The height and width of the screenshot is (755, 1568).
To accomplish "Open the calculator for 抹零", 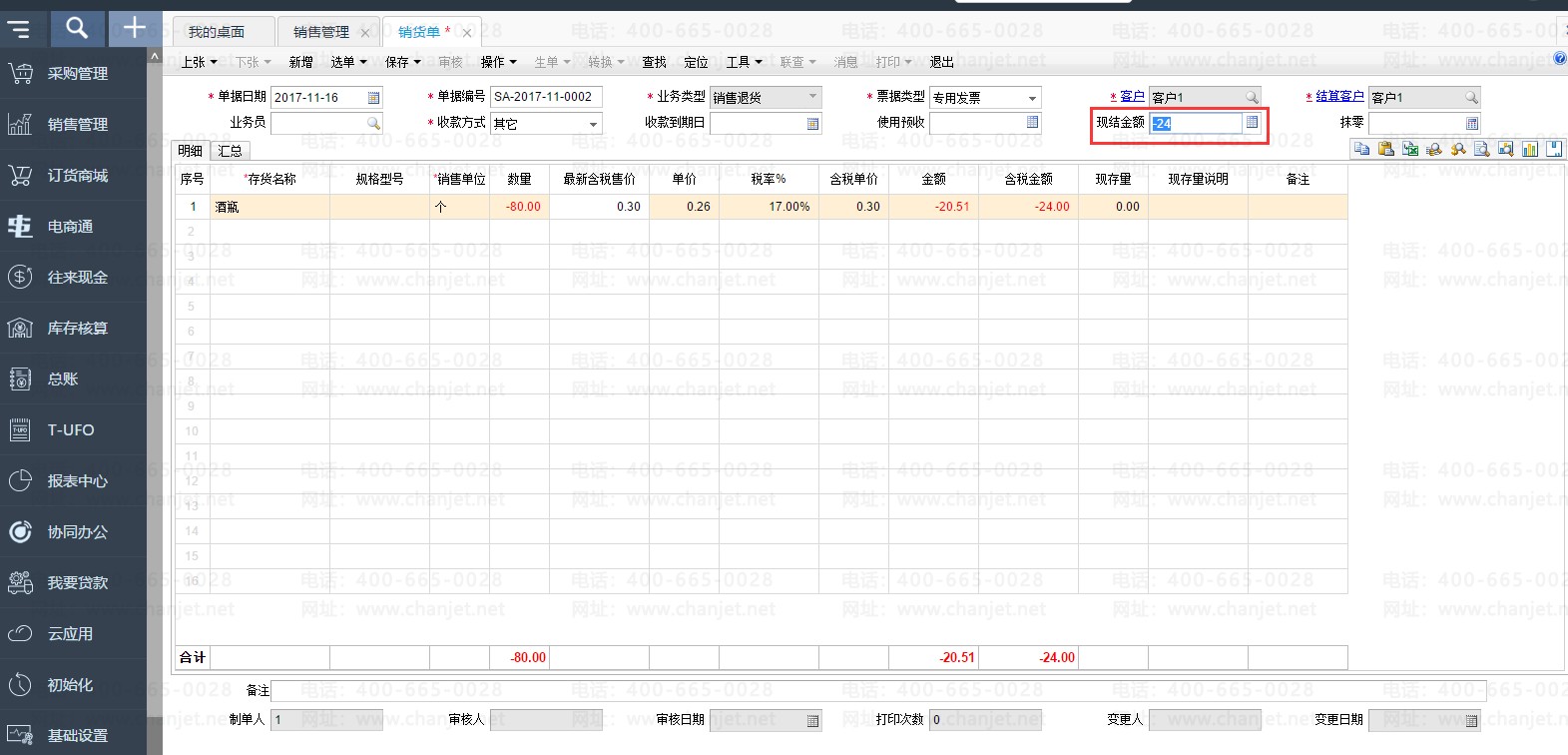I will [1471, 123].
